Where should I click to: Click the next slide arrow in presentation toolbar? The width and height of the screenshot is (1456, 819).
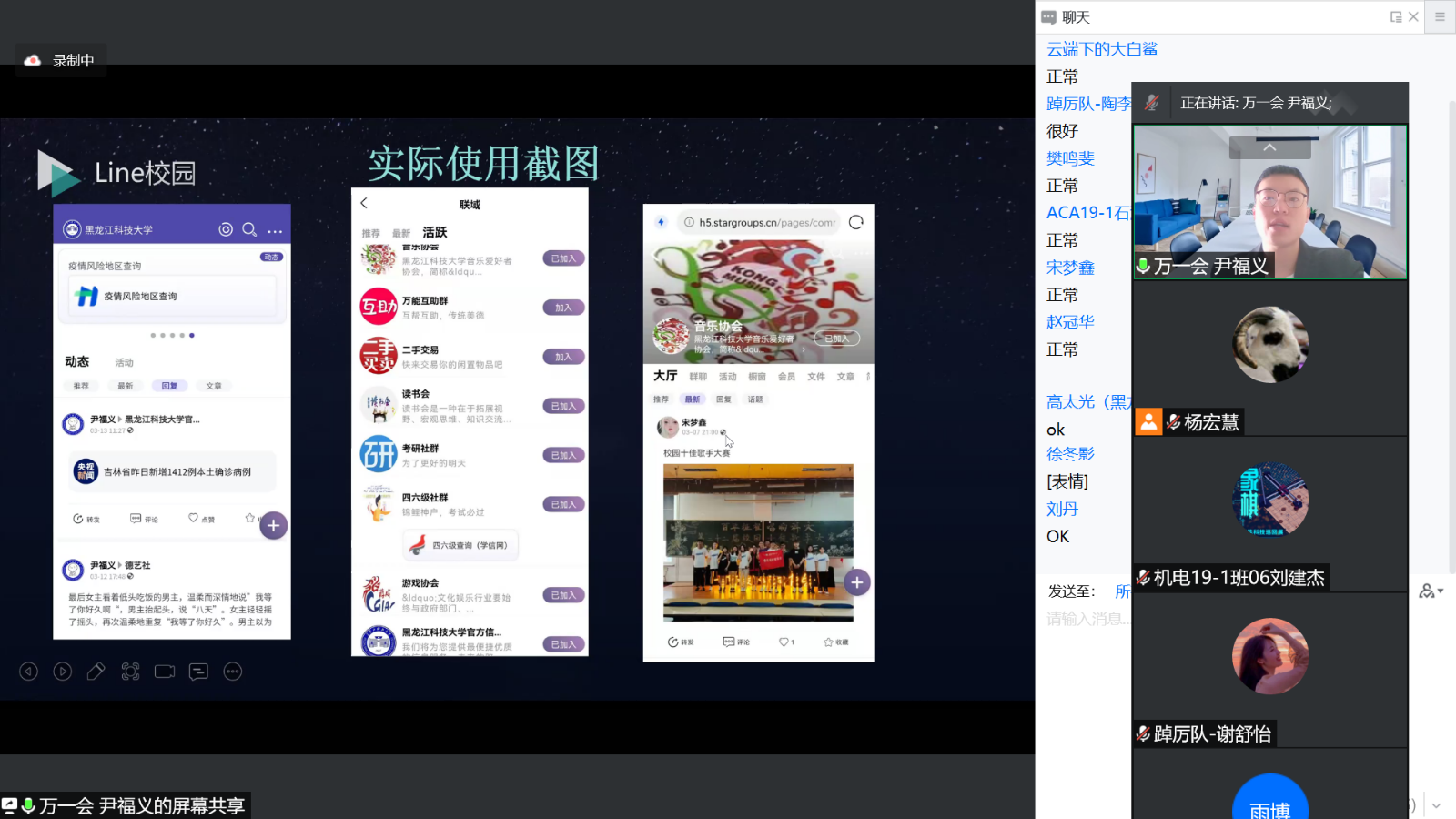click(x=63, y=672)
